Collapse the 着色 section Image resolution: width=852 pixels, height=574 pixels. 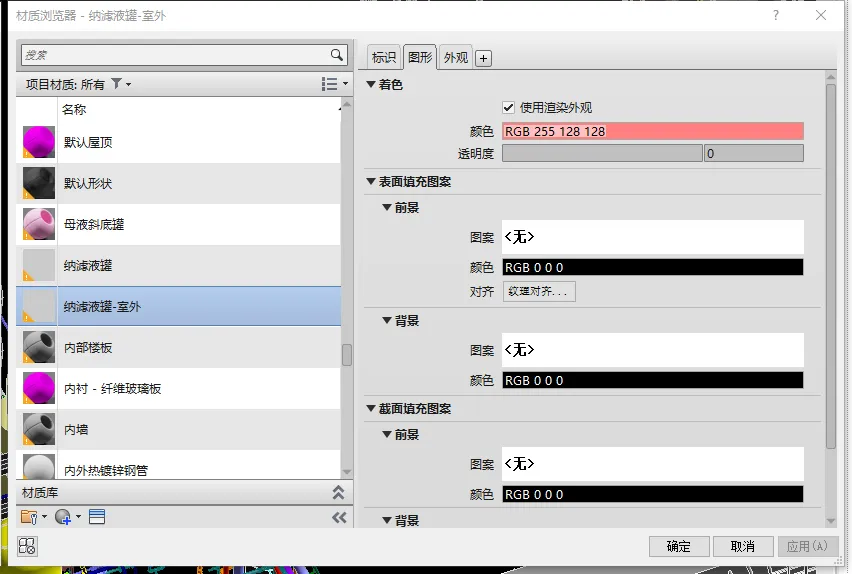[x=372, y=85]
